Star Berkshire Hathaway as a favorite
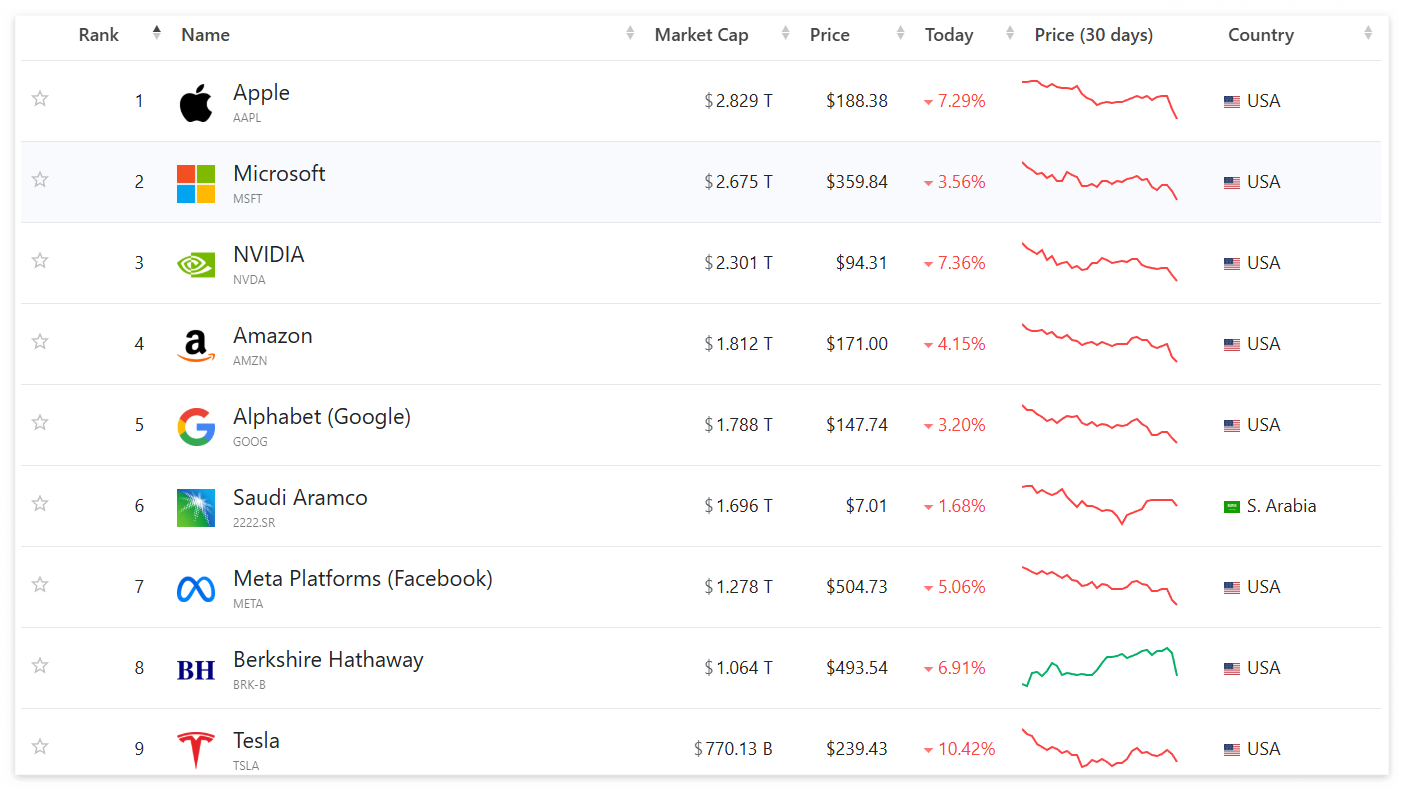Viewport: 1404px width, 790px height. pos(40,665)
